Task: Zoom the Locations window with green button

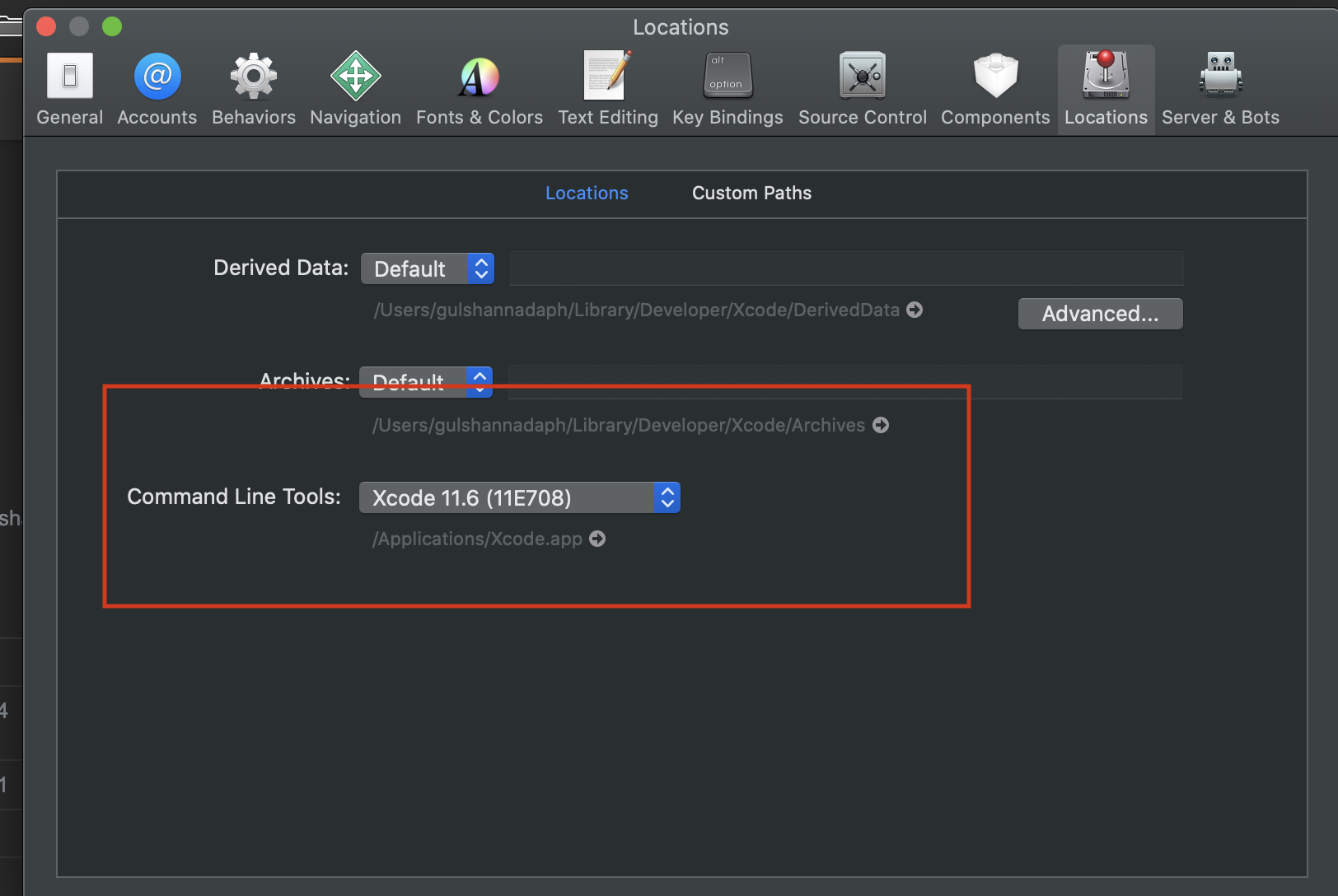Action: click(x=112, y=27)
